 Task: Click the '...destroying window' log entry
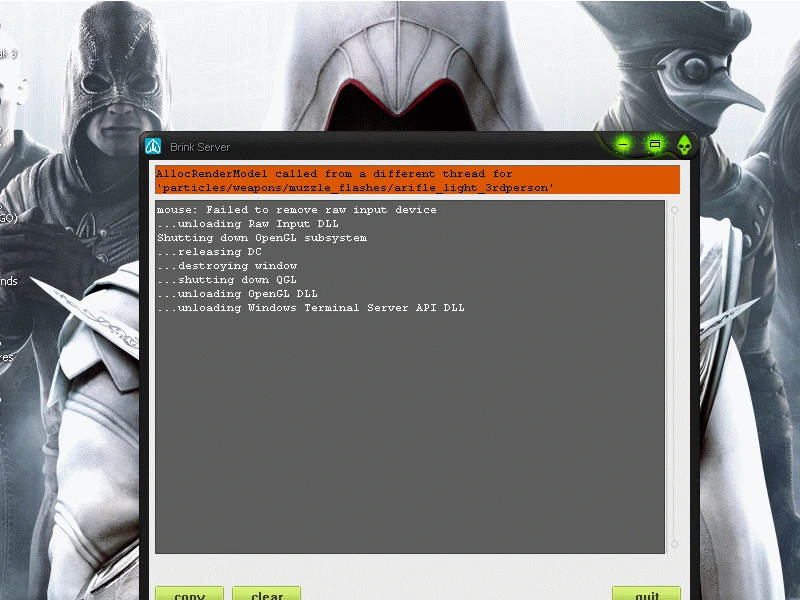227,266
